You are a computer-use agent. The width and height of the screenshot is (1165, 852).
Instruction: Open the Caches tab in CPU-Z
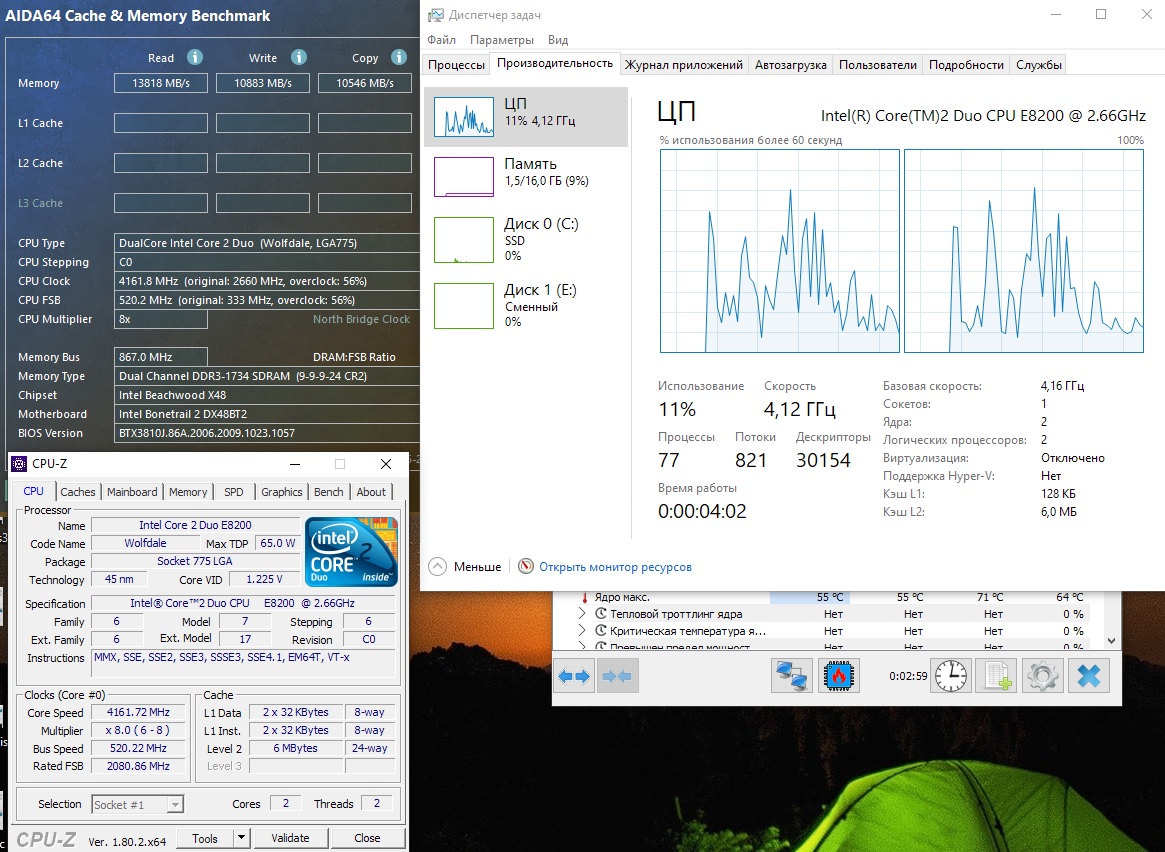point(78,492)
